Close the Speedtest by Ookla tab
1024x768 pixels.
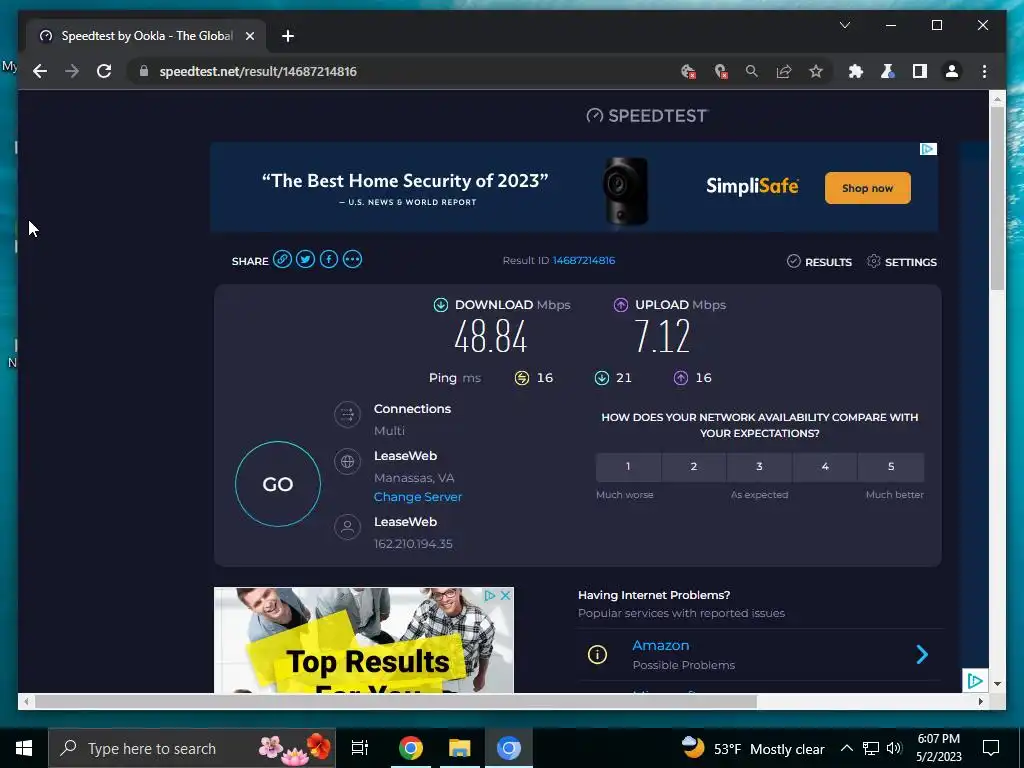point(249,36)
